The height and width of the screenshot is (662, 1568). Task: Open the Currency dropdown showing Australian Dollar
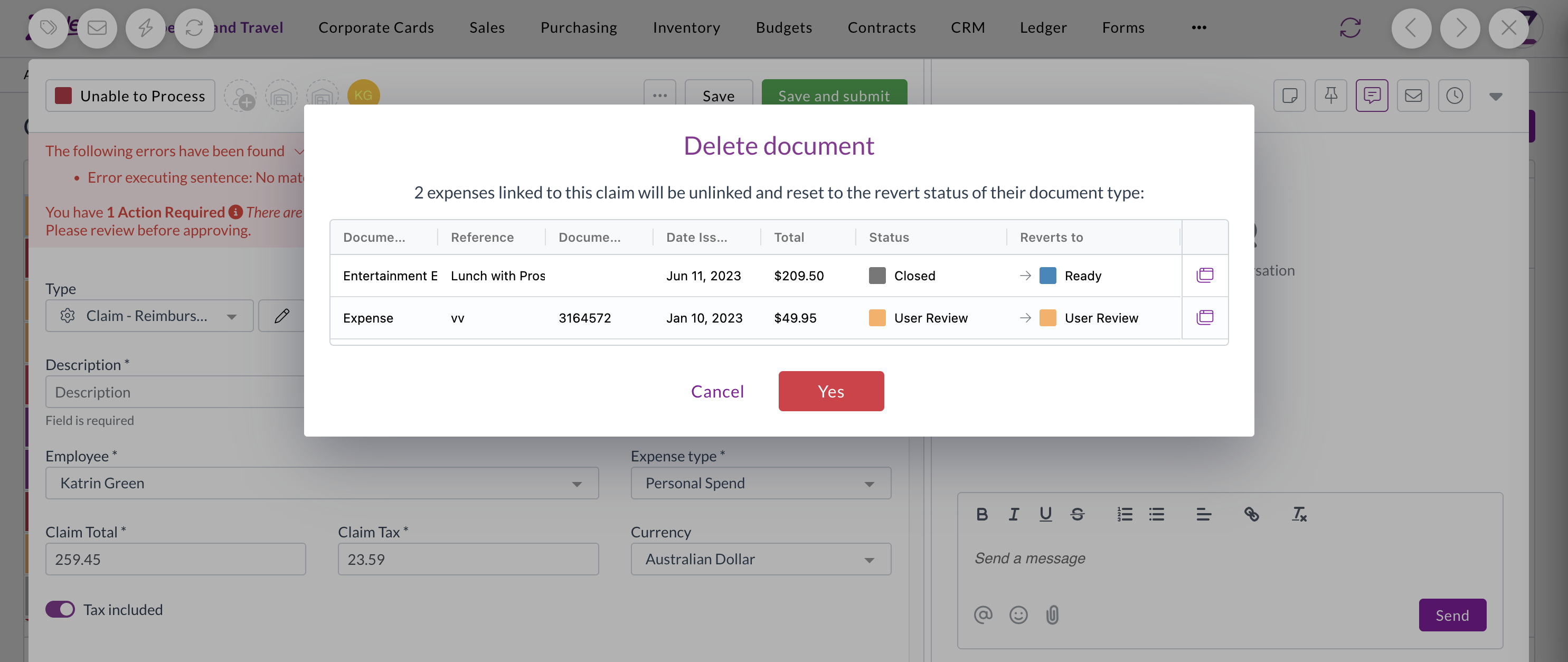click(761, 559)
